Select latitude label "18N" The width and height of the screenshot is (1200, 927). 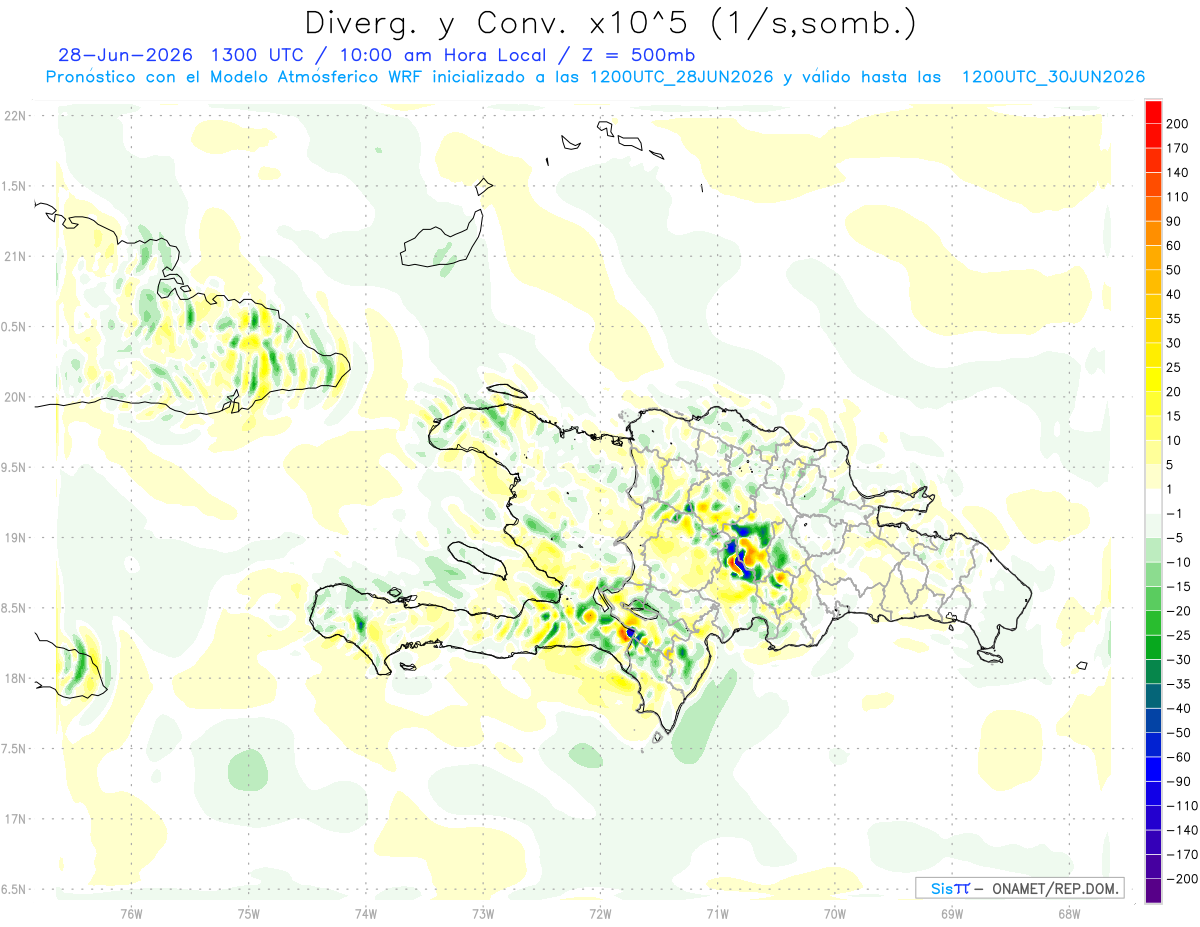click(x=14, y=678)
